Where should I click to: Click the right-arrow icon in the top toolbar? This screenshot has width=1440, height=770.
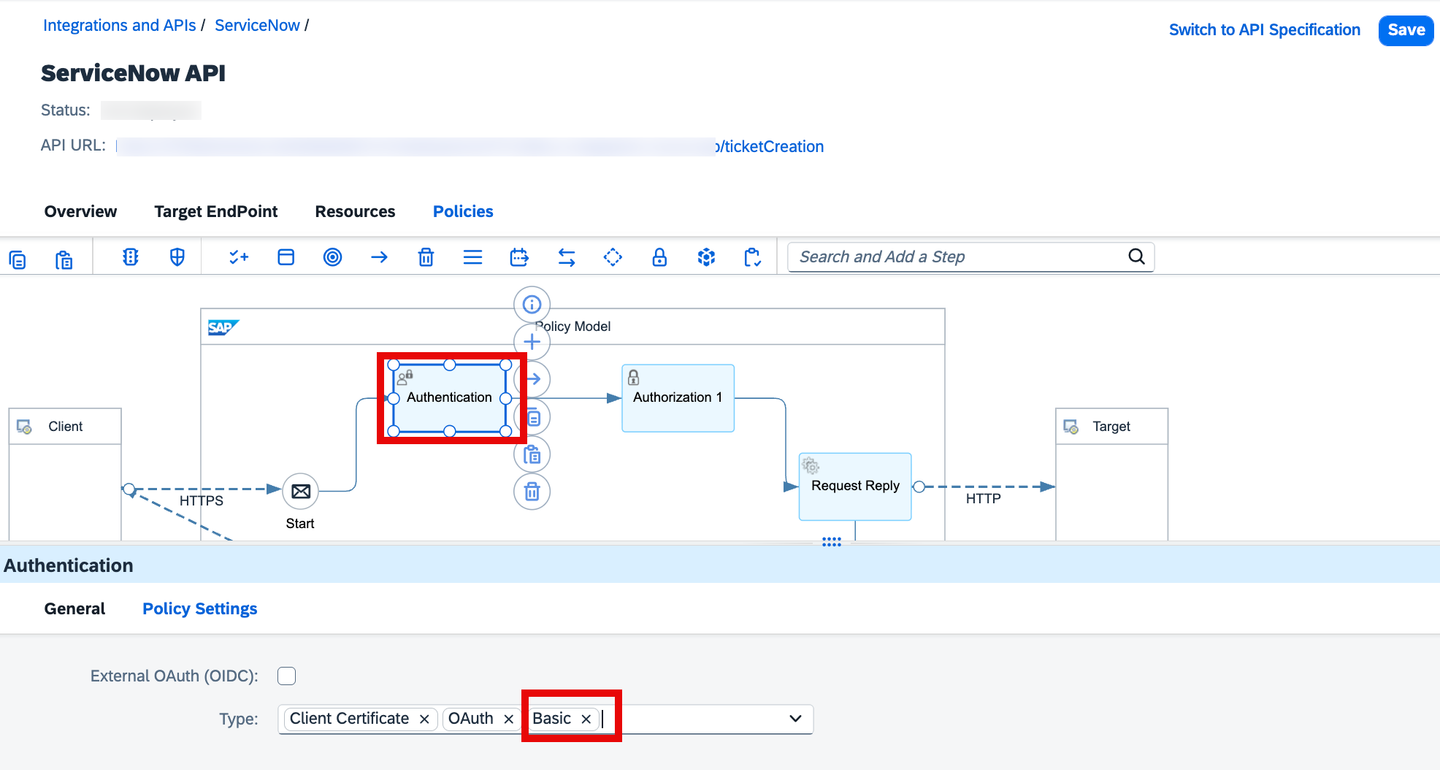379,257
